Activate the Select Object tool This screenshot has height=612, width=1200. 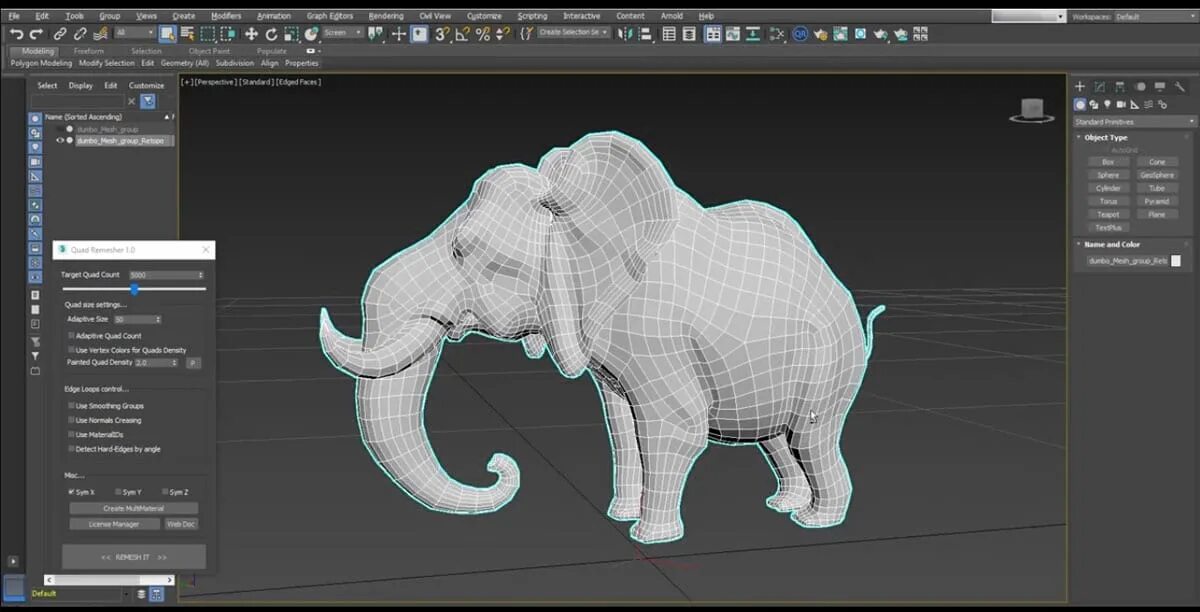[x=167, y=33]
